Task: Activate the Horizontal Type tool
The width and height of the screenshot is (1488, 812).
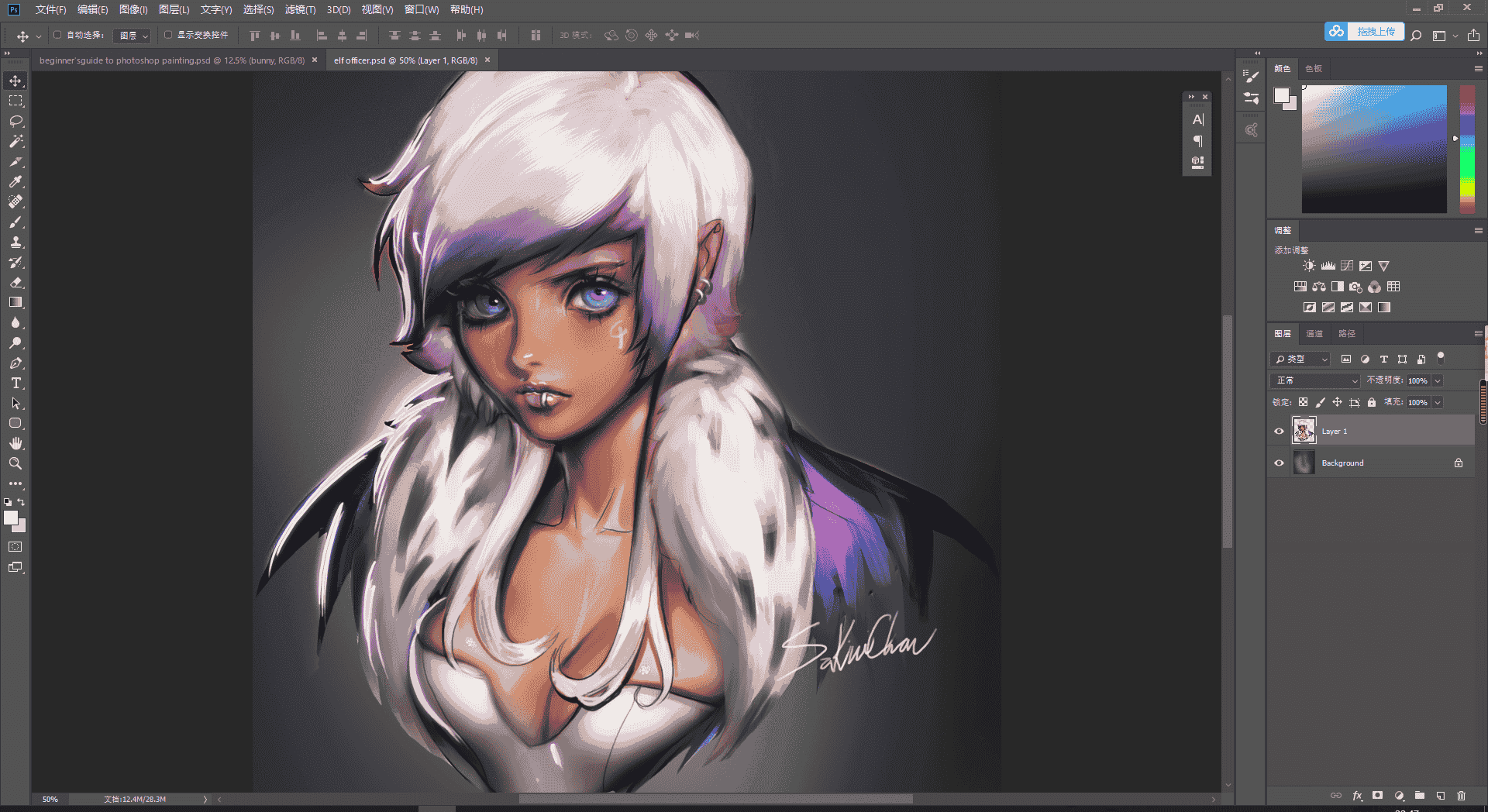Action: (15, 383)
